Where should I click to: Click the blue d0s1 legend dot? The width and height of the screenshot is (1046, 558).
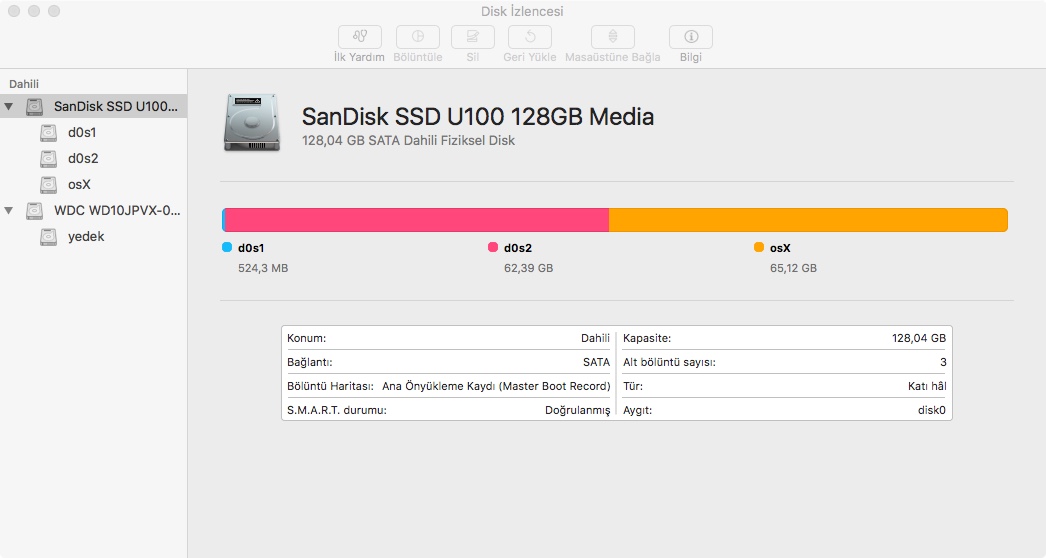[x=227, y=247]
